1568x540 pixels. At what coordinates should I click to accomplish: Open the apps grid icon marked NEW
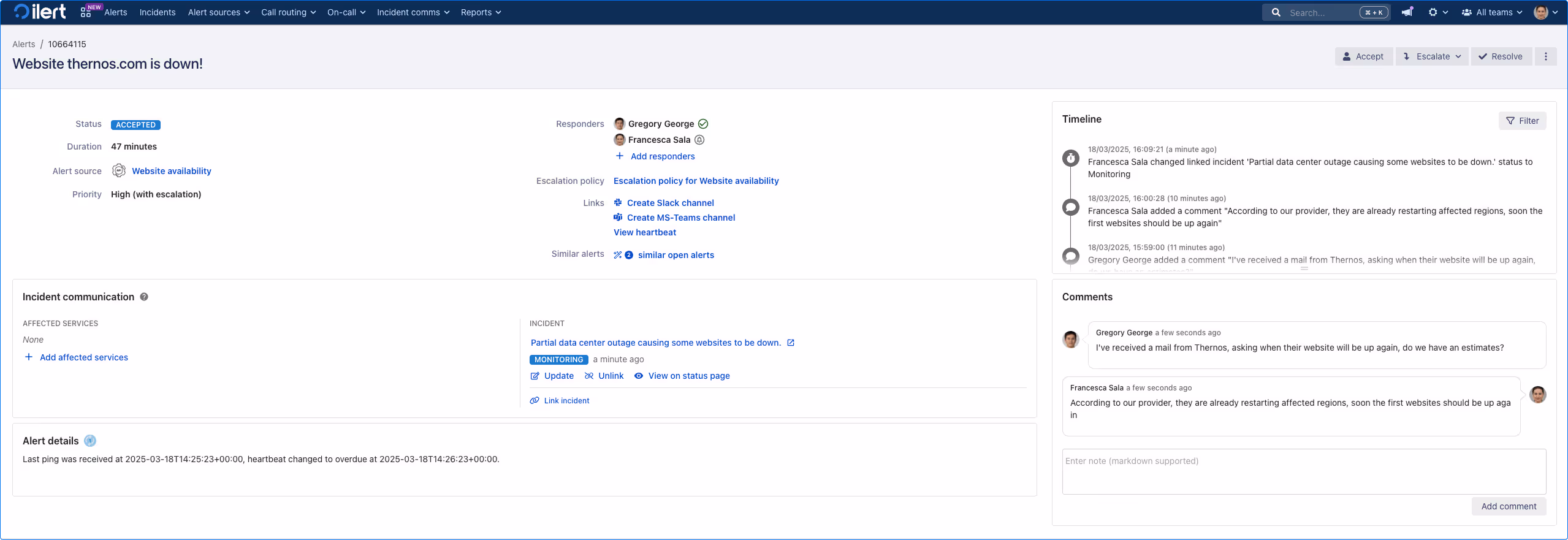pyautogui.click(x=86, y=12)
